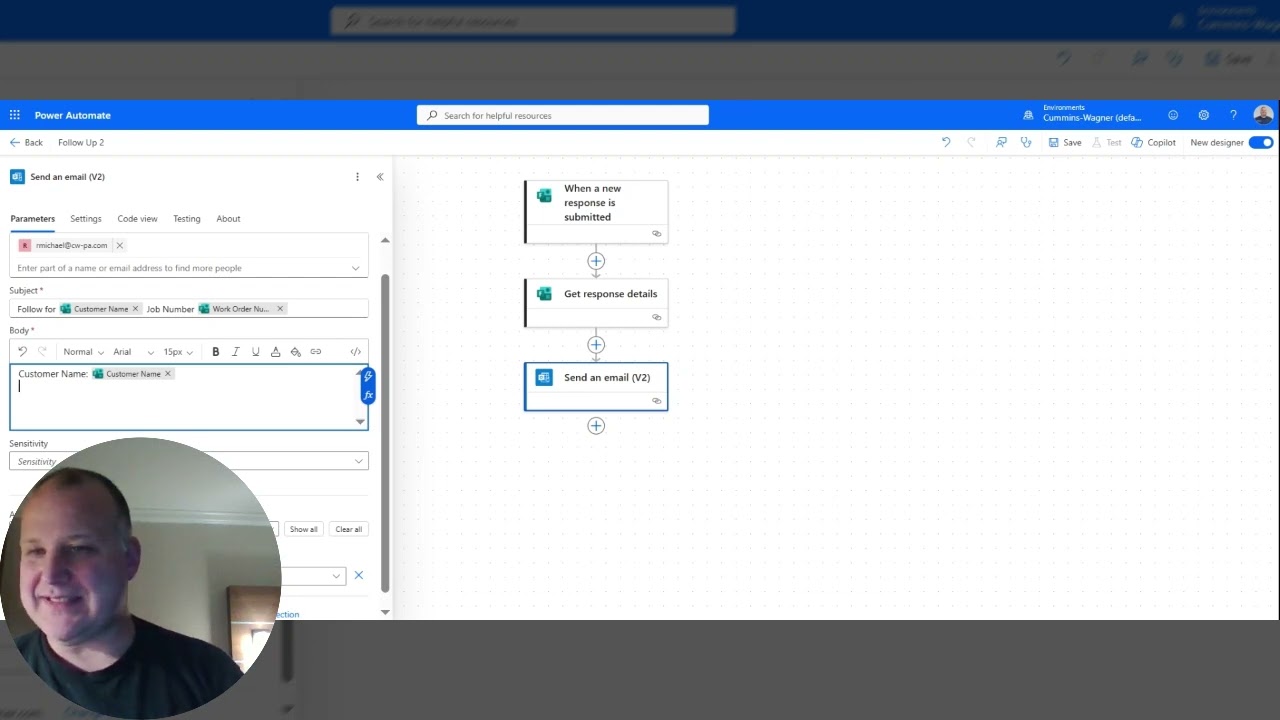Open the font color picker
1280x720 pixels.
point(275,352)
